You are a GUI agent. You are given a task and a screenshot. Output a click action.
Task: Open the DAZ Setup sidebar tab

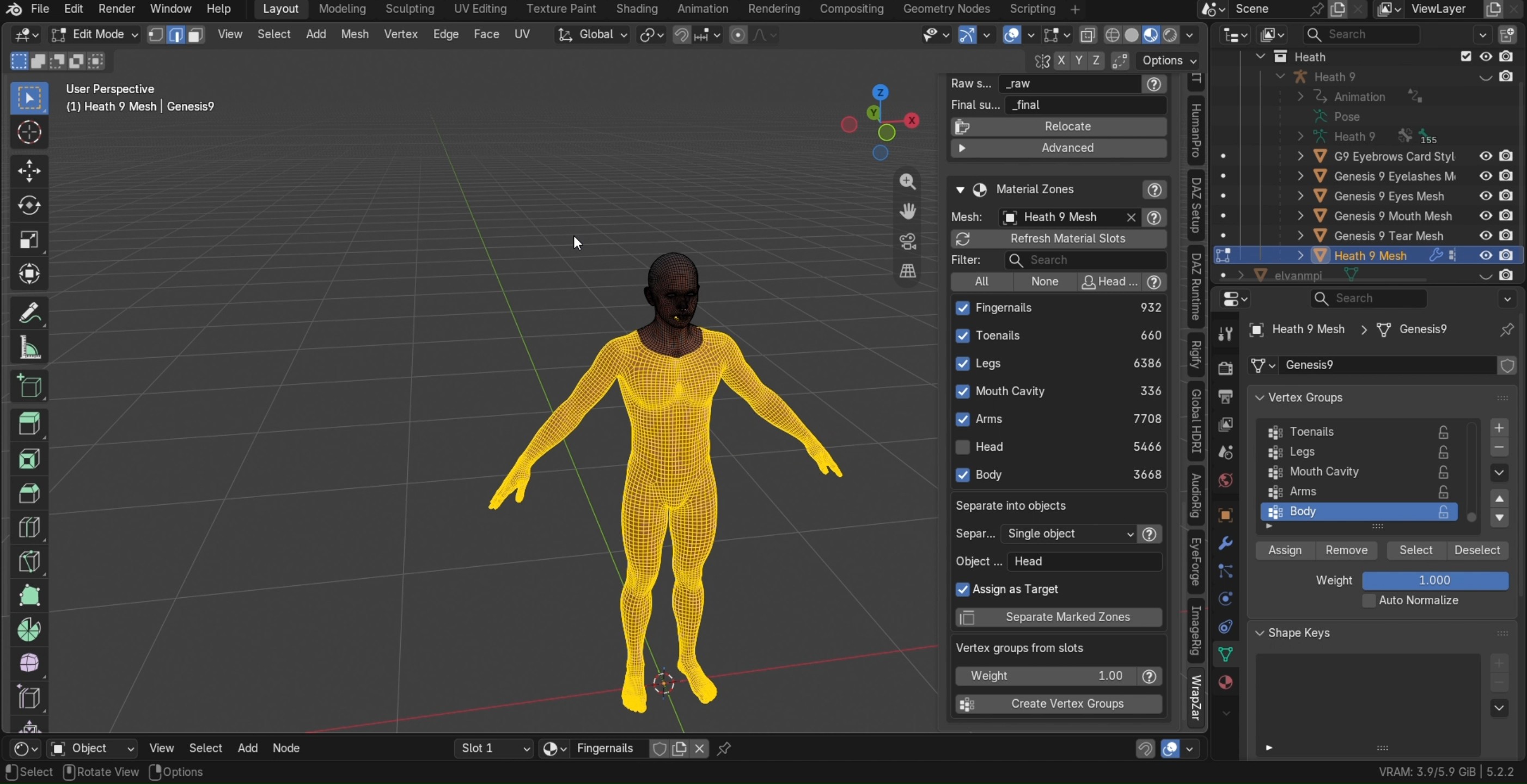1196,205
